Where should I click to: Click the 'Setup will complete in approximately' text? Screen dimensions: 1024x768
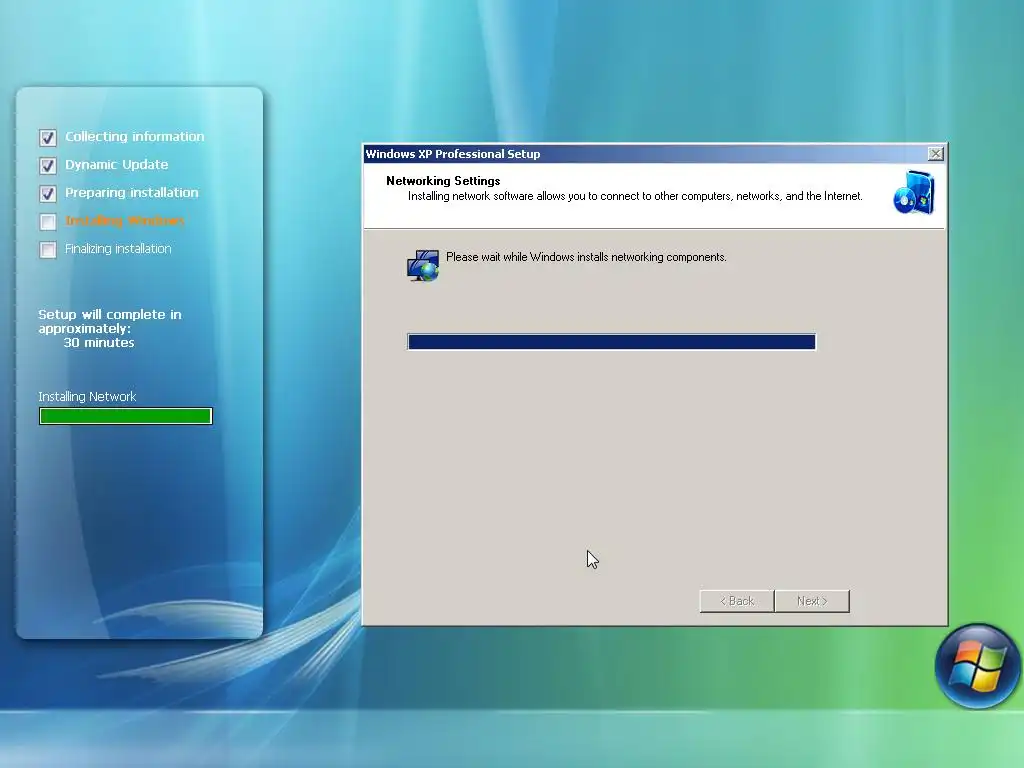[x=110, y=321]
